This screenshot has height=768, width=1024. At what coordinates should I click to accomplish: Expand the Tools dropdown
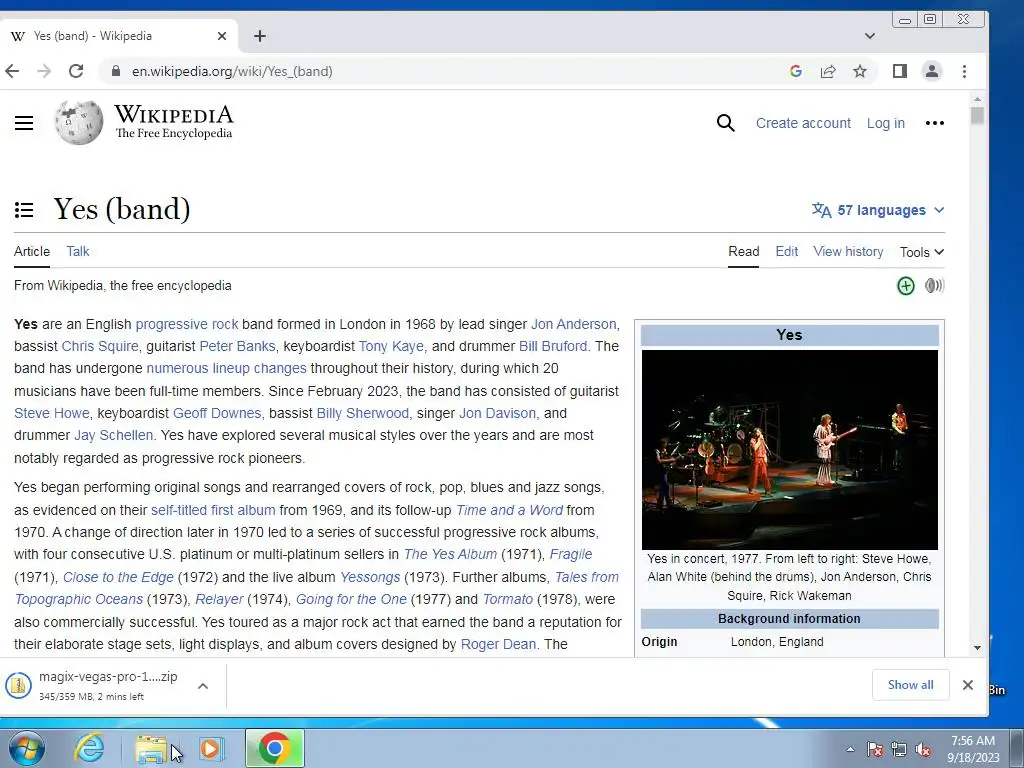921,252
